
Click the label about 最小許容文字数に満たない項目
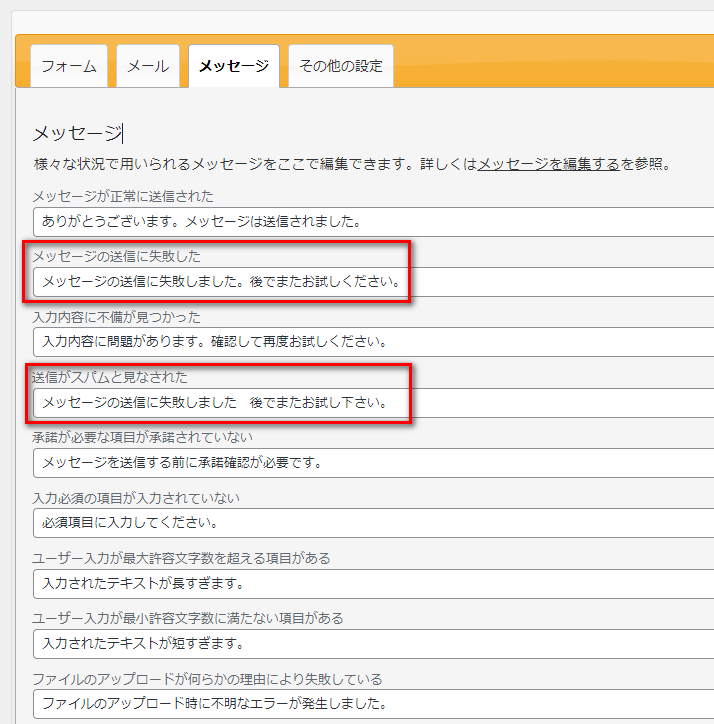188,618
